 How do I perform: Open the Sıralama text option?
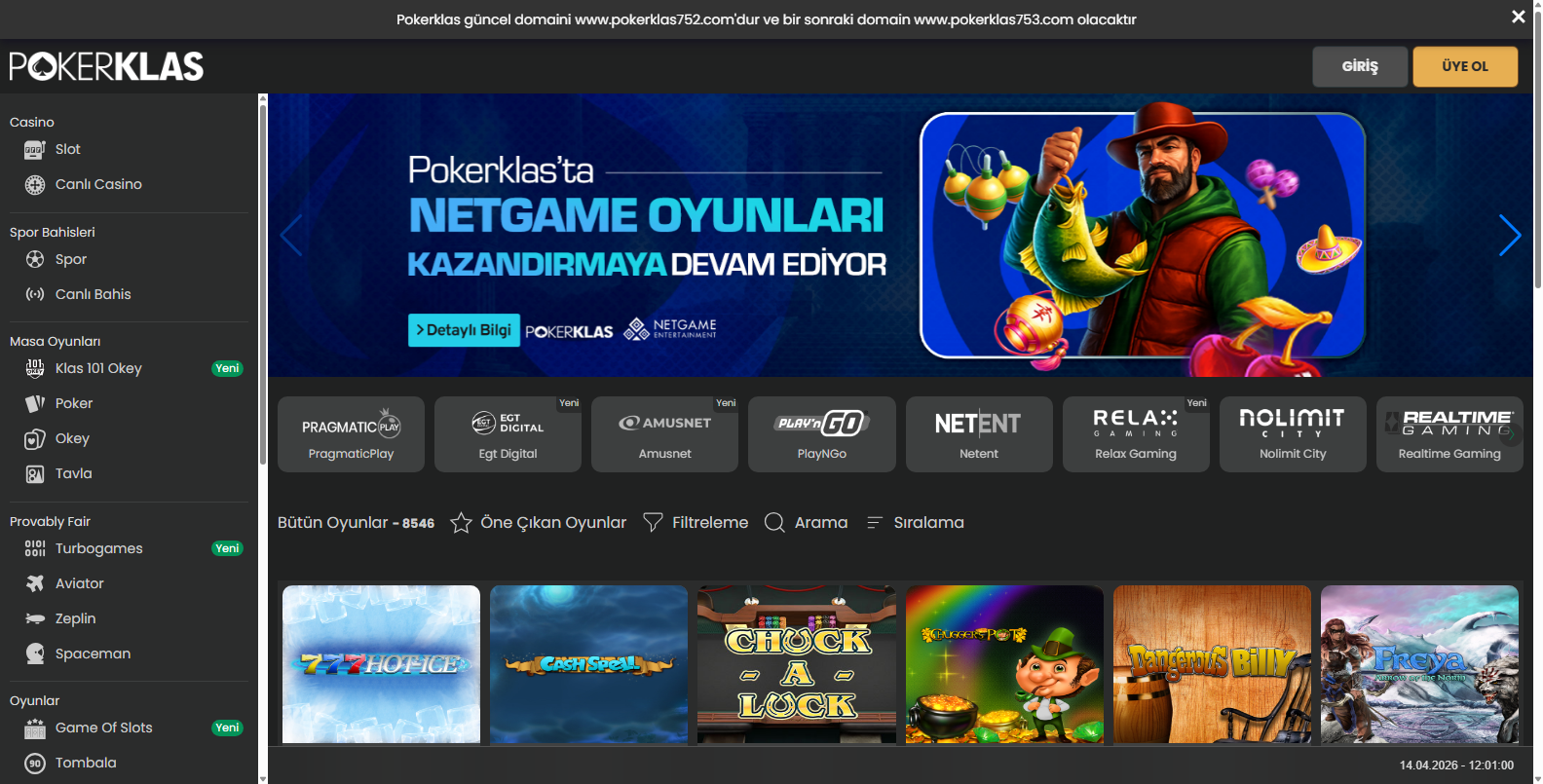928,523
